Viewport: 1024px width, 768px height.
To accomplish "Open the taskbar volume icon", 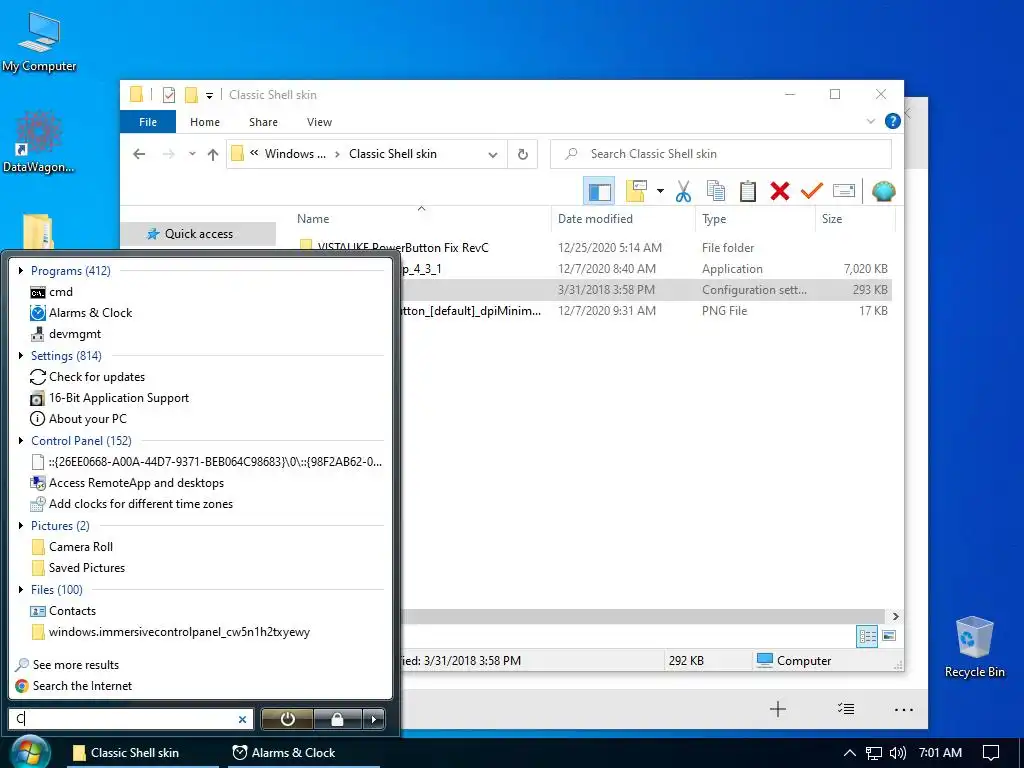I will pyautogui.click(x=897, y=753).
